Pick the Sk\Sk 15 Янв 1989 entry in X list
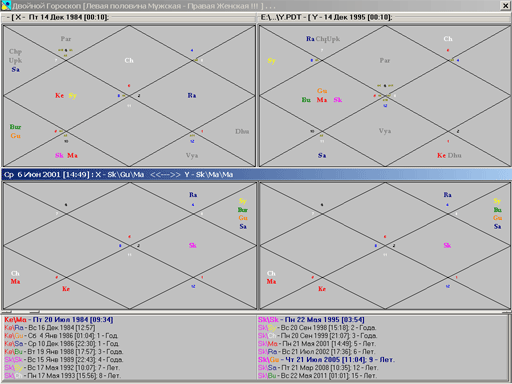Viewport: 512px width, 384px height. [64, 360]
